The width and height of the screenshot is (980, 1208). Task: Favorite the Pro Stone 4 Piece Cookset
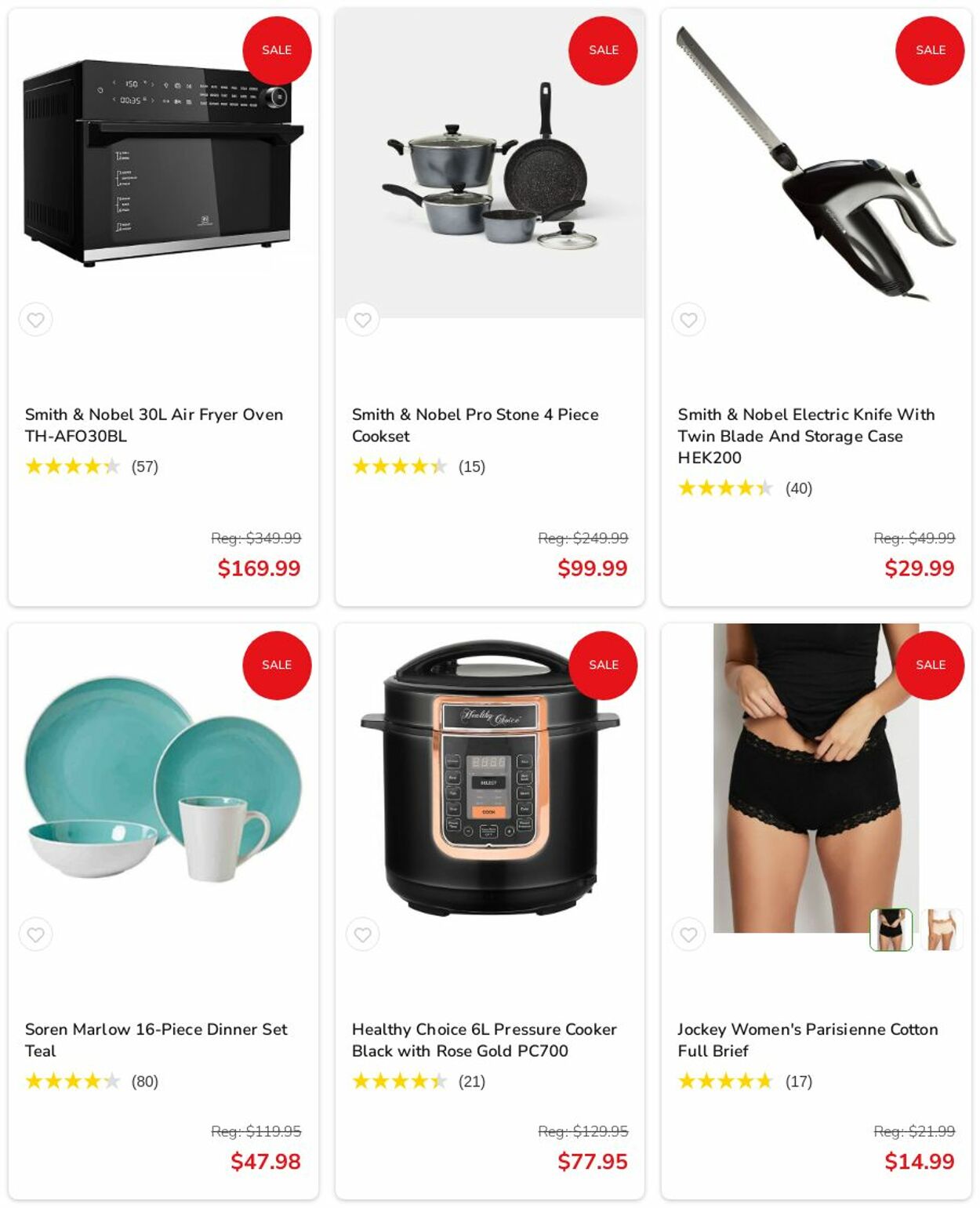click(362, 320)
